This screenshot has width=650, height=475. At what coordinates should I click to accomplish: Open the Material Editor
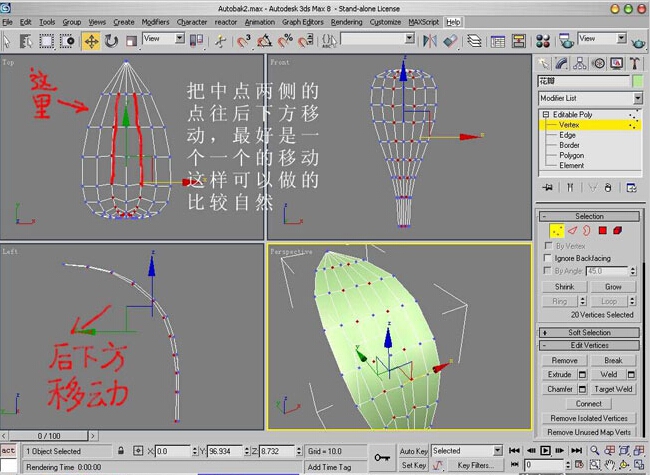pos(543,41)
